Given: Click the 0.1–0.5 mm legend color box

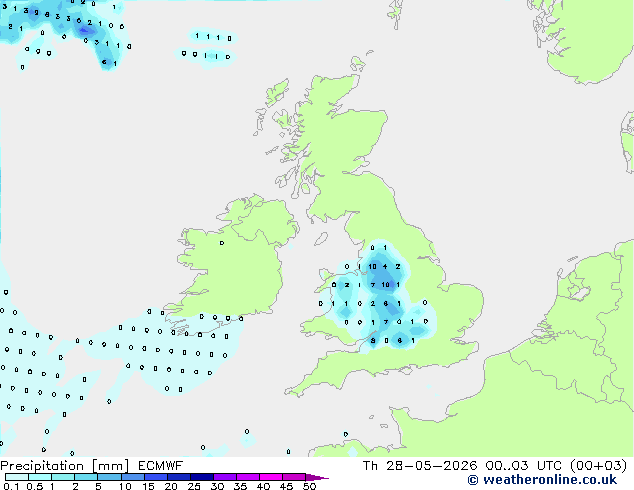Looking at the screenshot, I should [17, 477].
